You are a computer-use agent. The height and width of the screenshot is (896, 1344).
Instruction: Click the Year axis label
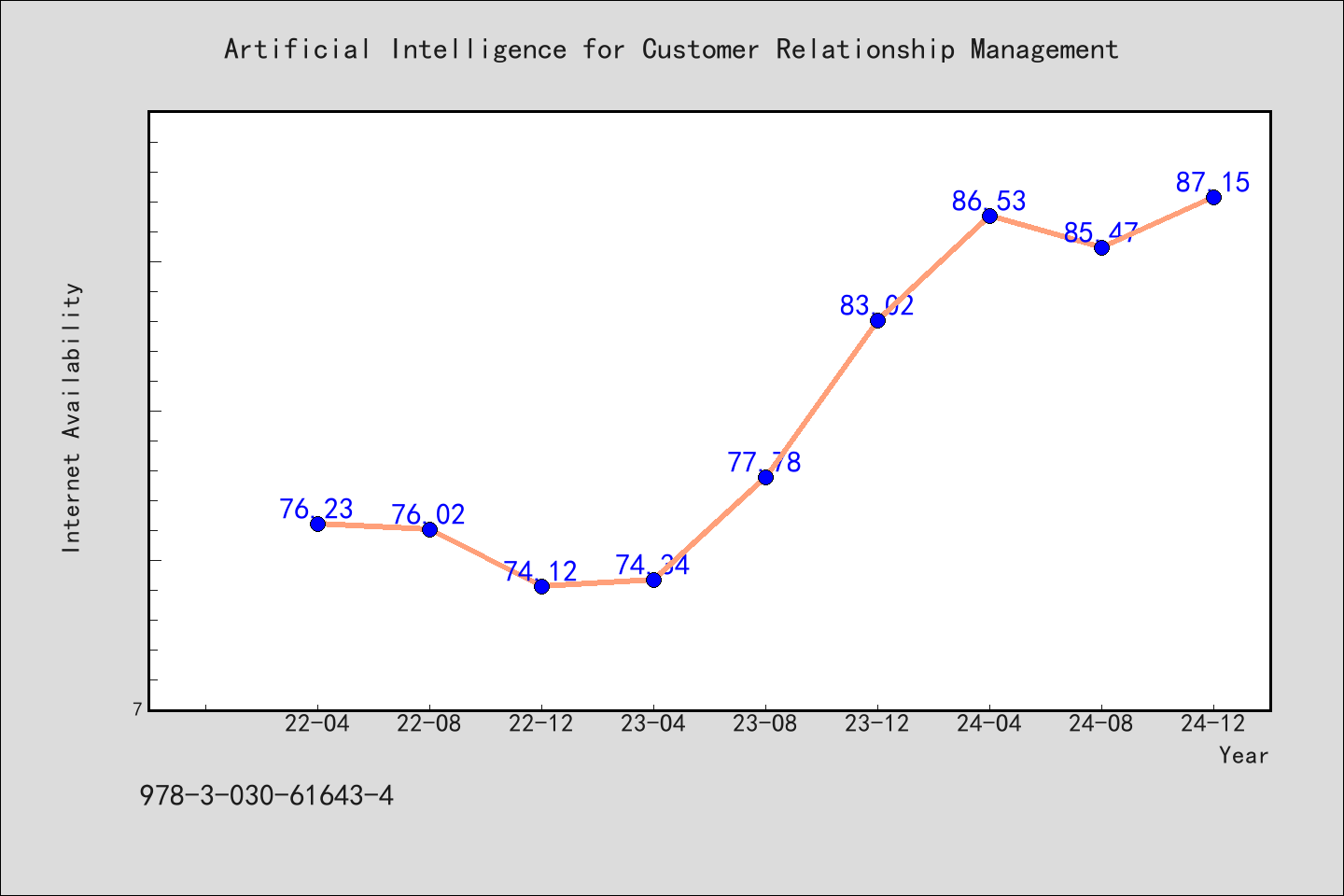1243,755
